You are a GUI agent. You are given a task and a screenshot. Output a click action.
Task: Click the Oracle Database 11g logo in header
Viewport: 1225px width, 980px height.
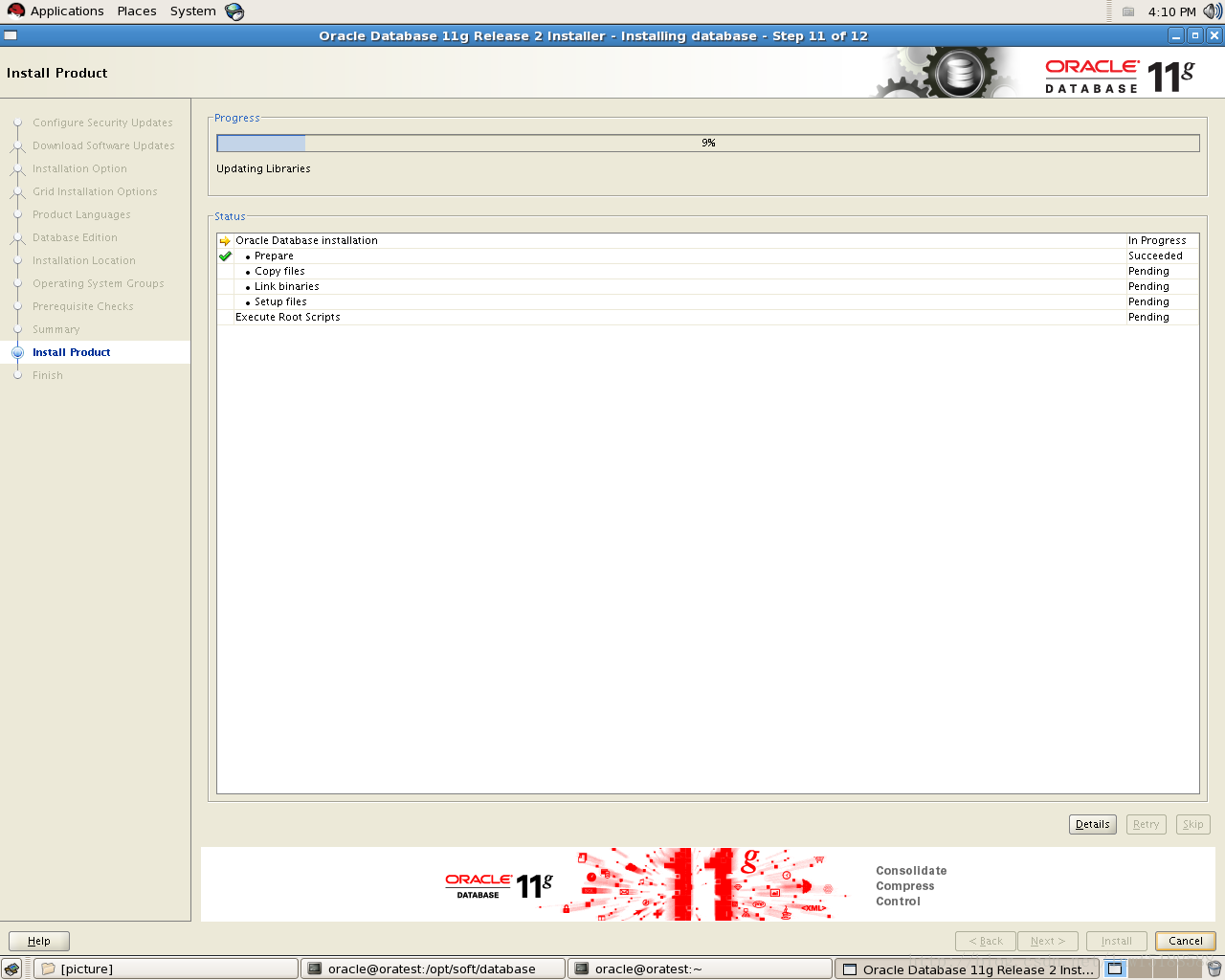coord(1120,76)
